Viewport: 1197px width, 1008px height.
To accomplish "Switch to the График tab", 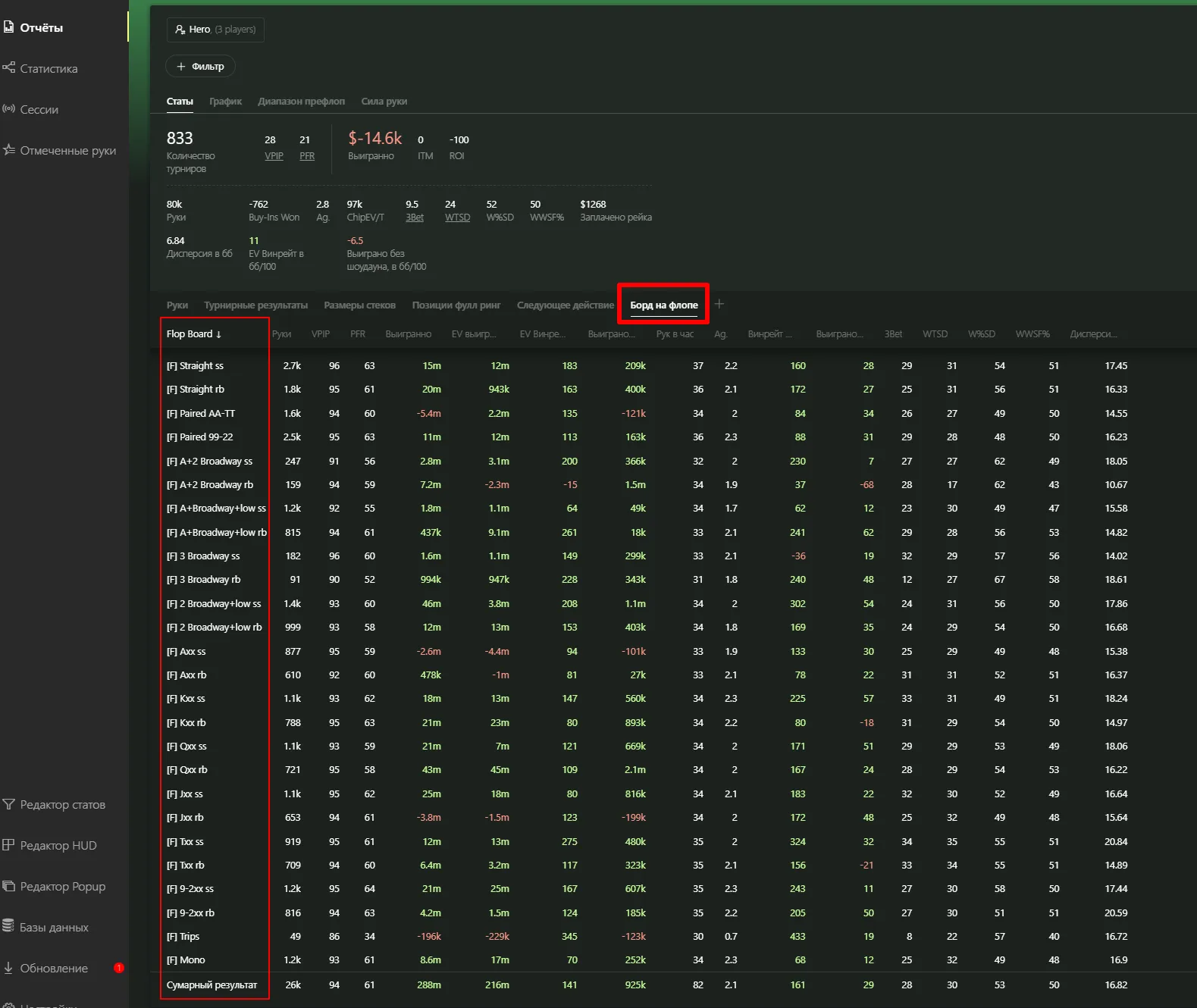I will click(225, 102).
